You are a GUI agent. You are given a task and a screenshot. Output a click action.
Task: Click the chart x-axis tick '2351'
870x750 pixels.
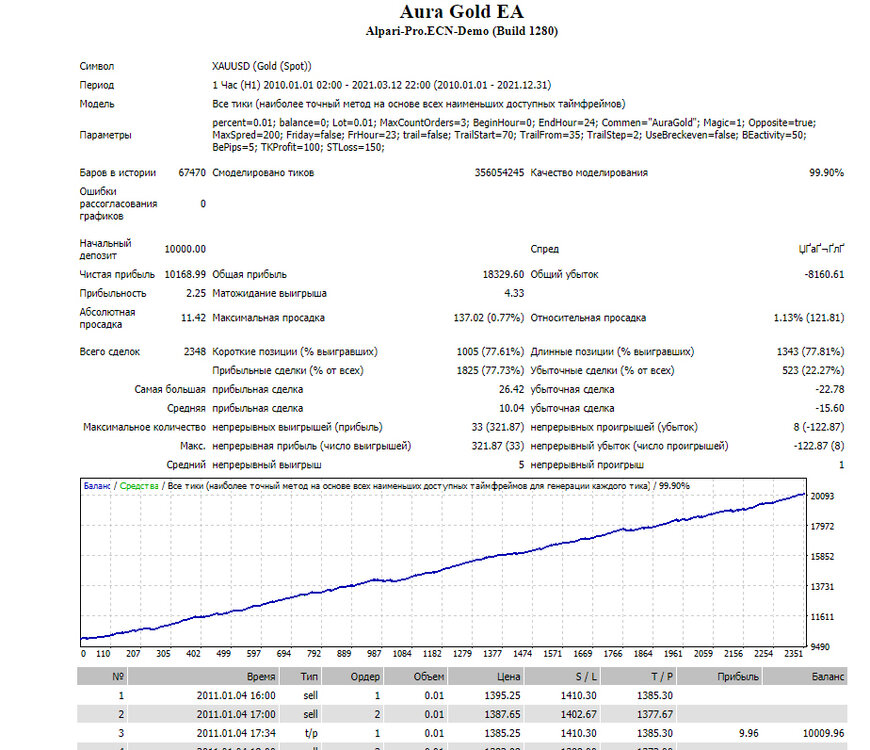[793, 653]
